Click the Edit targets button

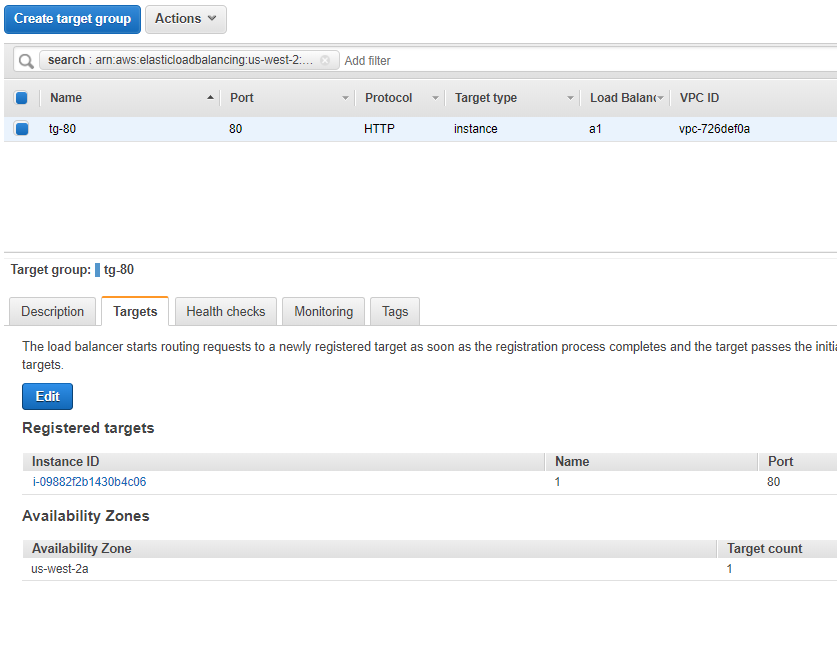(48, 397)
